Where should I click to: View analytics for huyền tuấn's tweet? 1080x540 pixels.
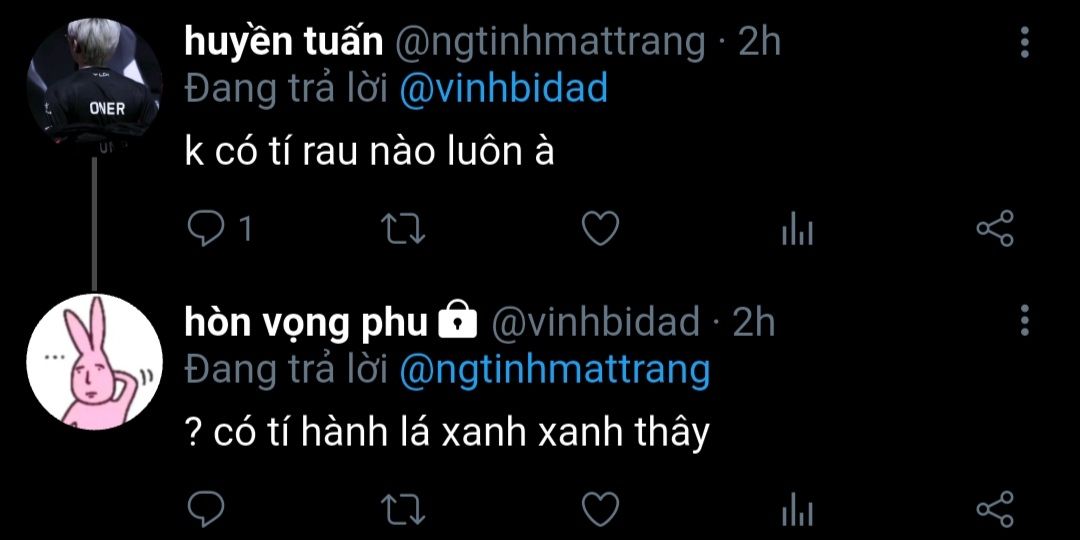click(798, 229)
